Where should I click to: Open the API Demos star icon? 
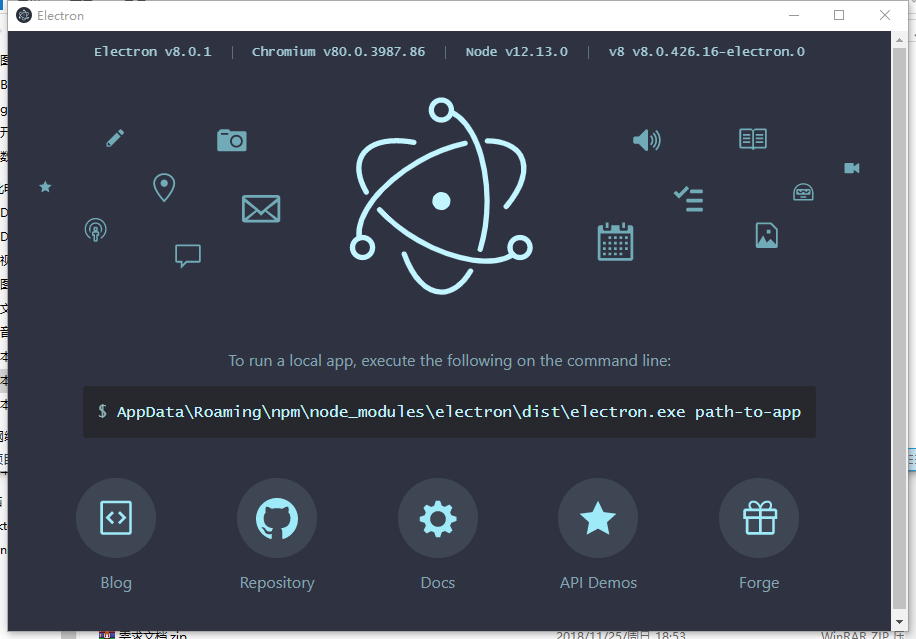coord(598,518)
